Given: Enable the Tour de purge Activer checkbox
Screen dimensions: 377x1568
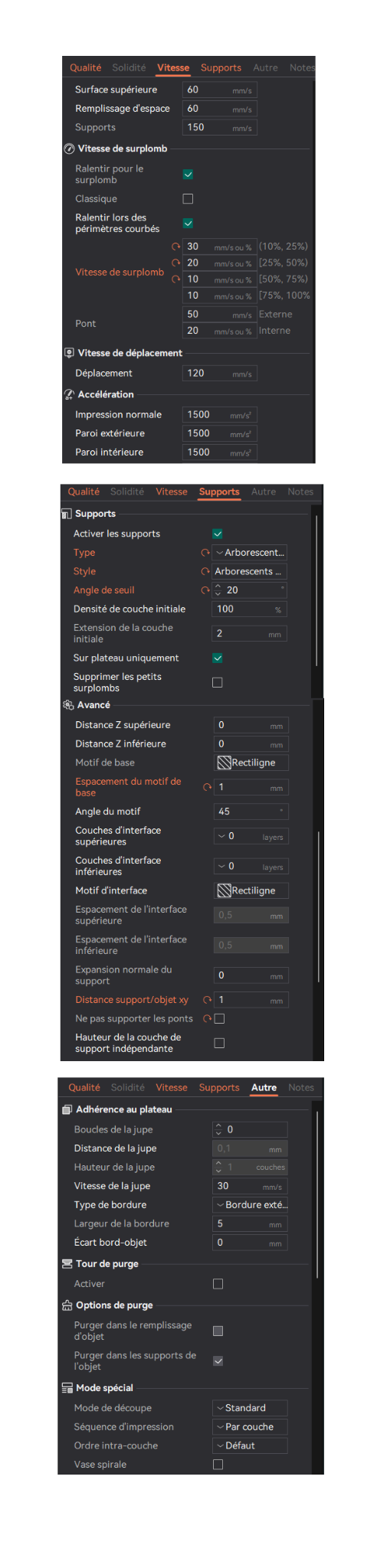Looking at the screenshot, I should [218, 1284].
